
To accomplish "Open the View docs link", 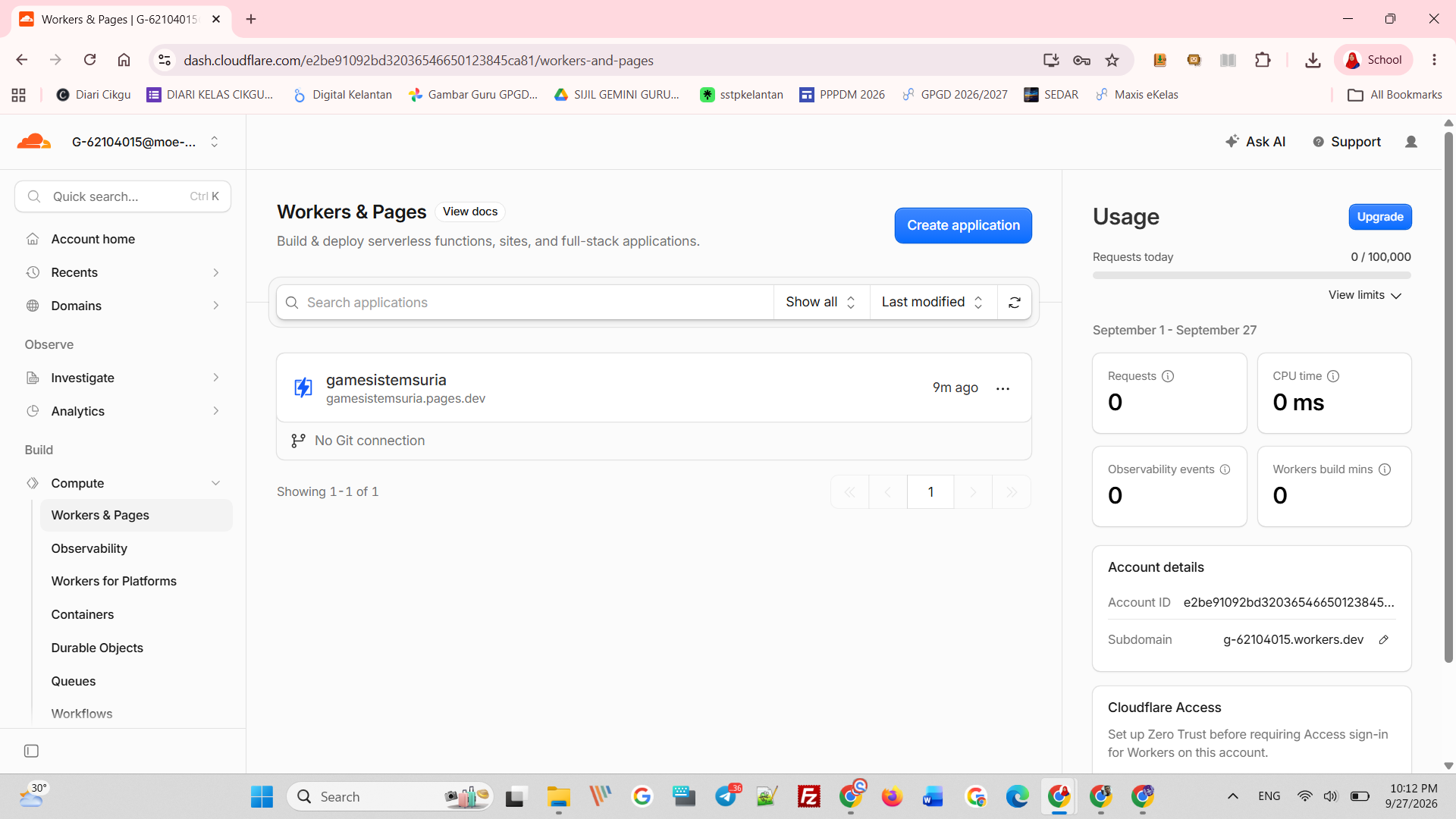I will pyautogui.click(x=470, y=212).
